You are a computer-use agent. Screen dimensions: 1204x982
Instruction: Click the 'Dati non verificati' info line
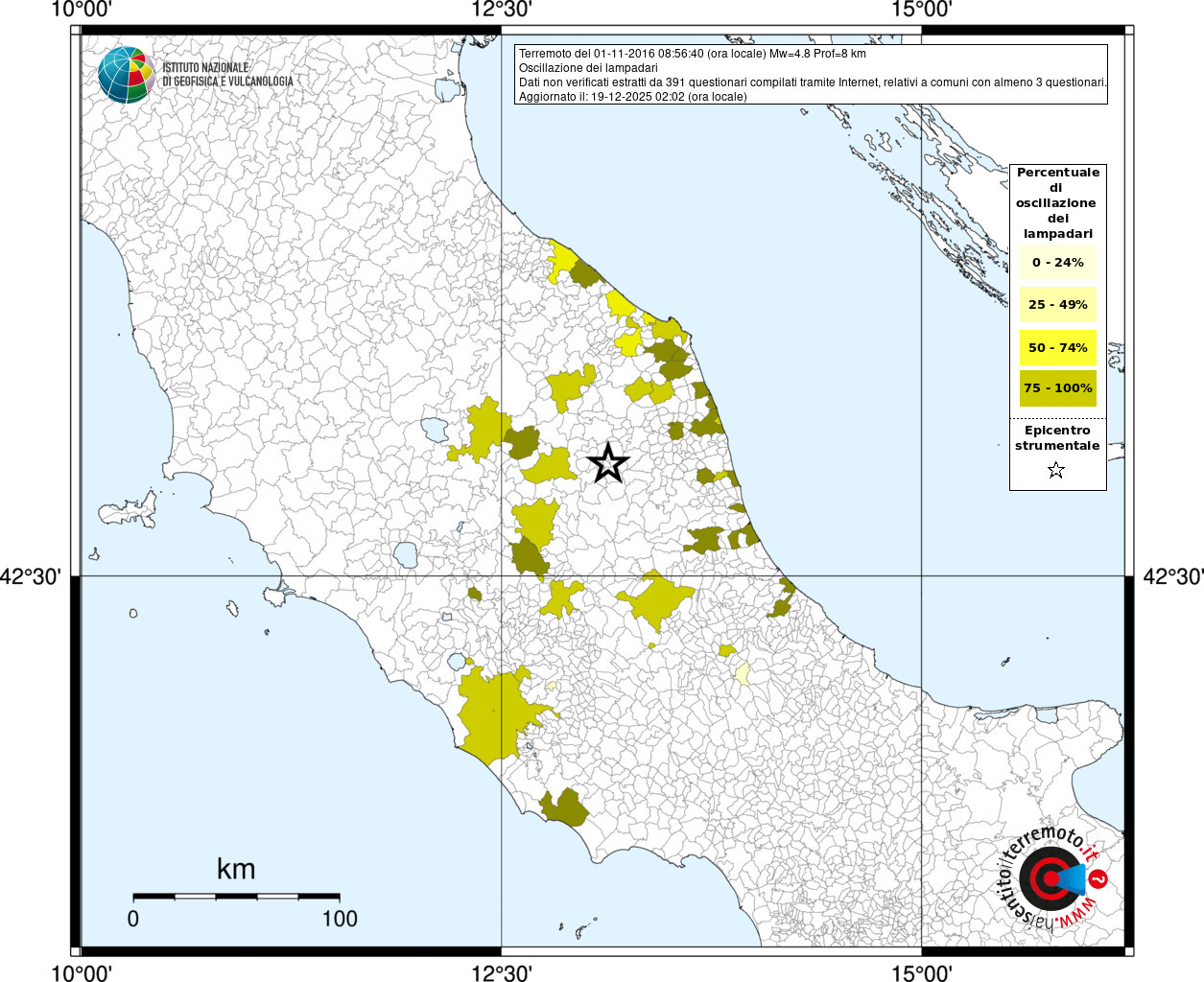click(x=812, y=82)
